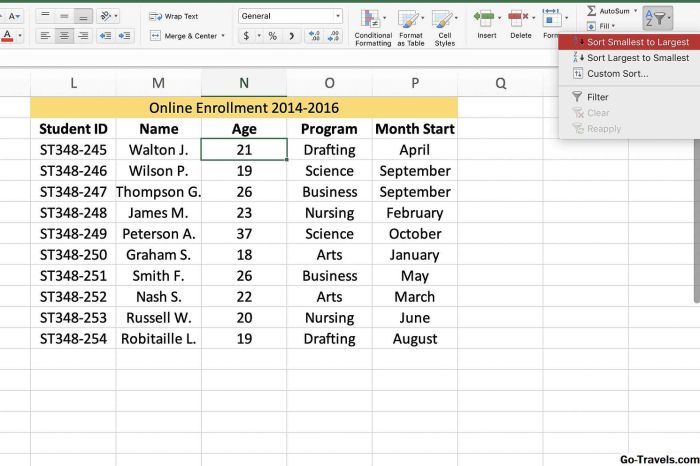700x466 pixels.
Task: Open the Merge & Center dropdown arrow
Action: [x=223, y=36]
